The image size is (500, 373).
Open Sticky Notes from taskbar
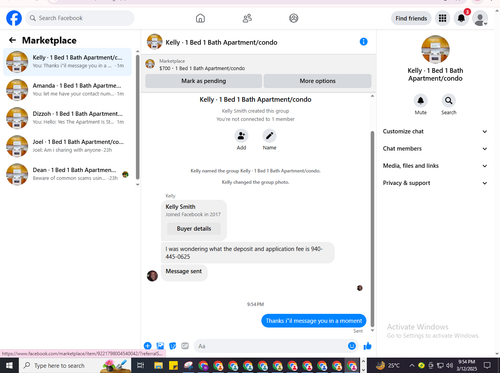pyautogui.click(x=173, y=365)
